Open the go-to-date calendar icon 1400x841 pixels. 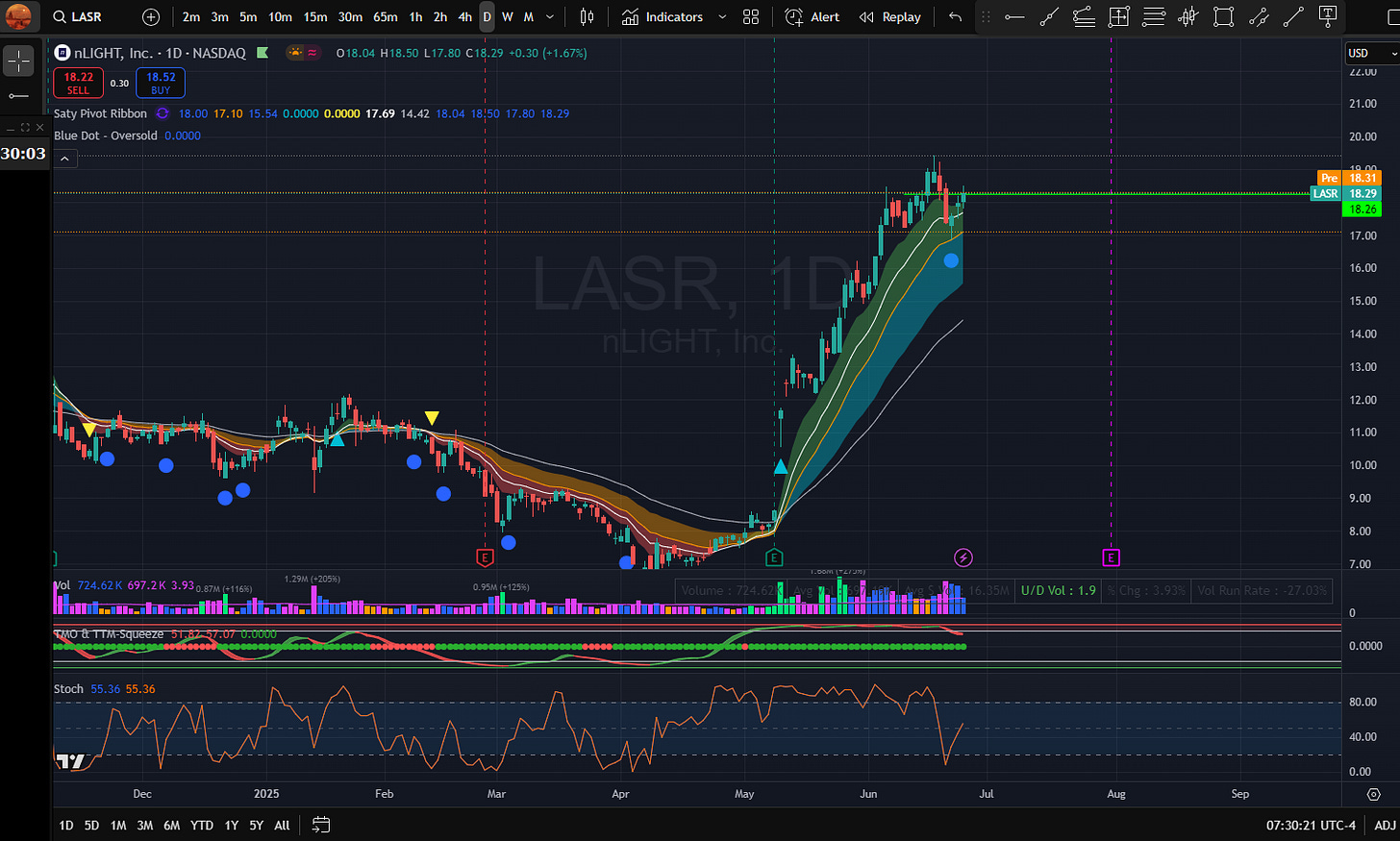(x=321, y=826)
